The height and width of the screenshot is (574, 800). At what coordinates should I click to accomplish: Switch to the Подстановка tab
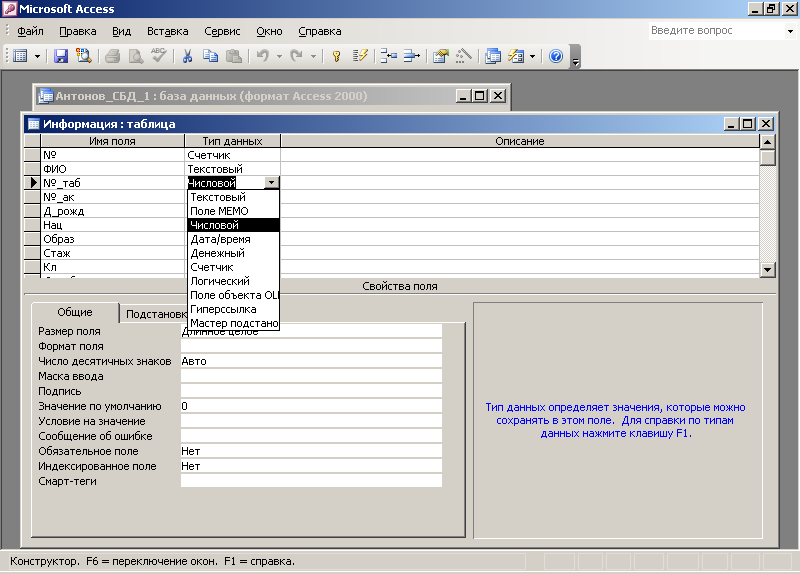point(156,314)
